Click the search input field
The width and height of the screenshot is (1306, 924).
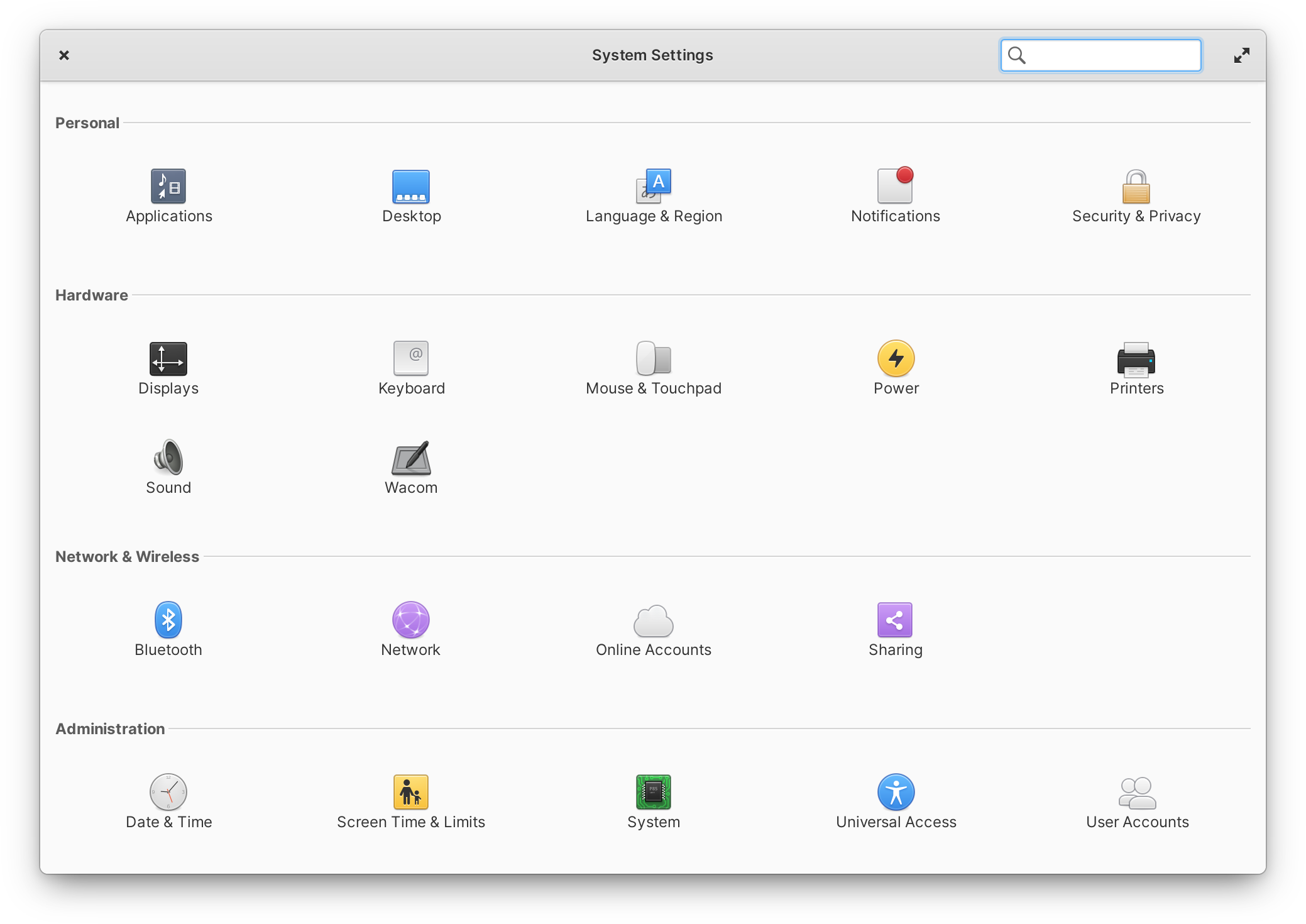pyautogui.click(x=1101, y=55)
